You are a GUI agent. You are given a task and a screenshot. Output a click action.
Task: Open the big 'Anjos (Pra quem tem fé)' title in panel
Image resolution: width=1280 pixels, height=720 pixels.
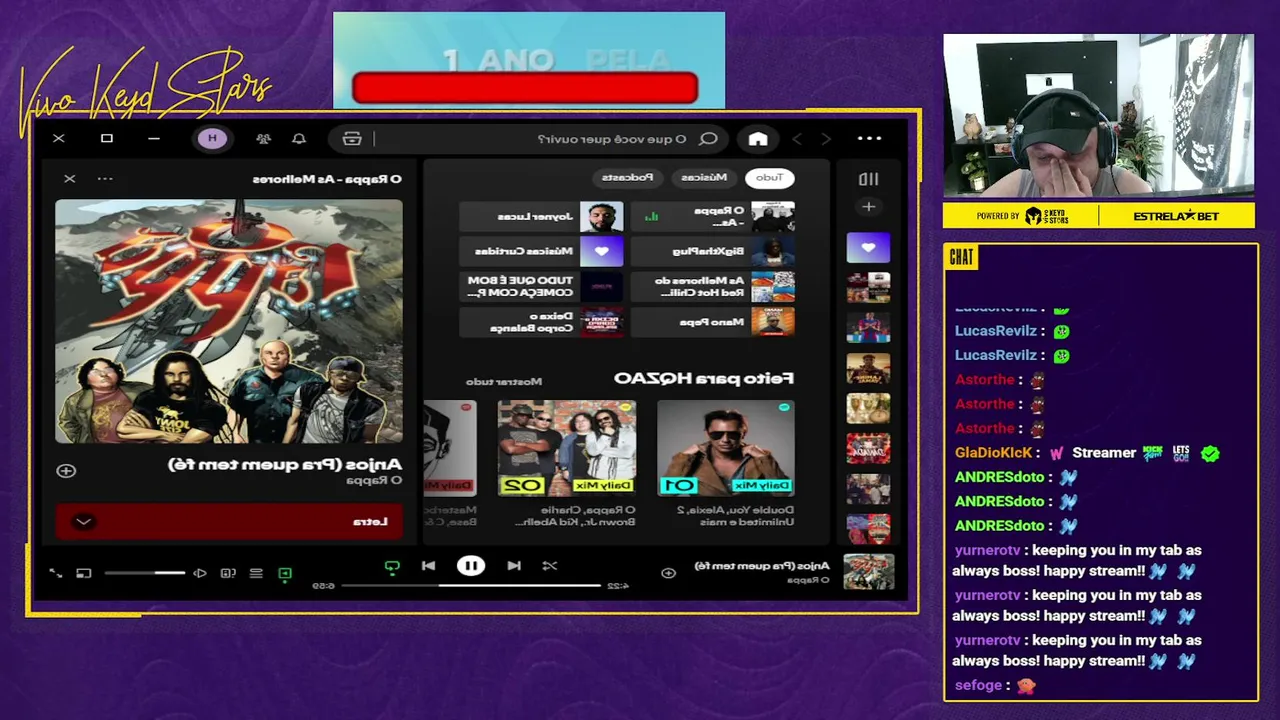point(285,464)
